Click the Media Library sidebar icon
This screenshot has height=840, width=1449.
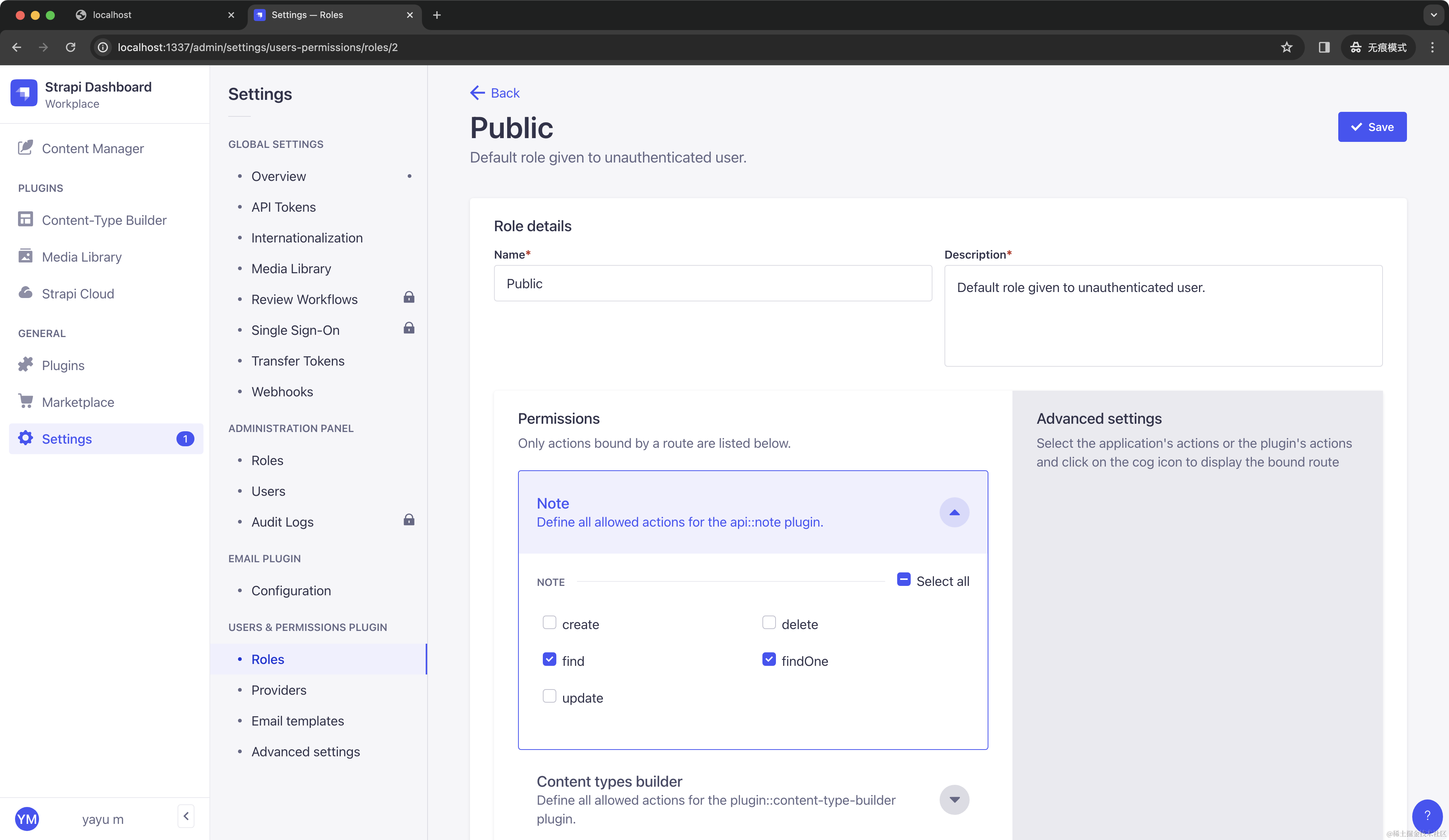25,256
